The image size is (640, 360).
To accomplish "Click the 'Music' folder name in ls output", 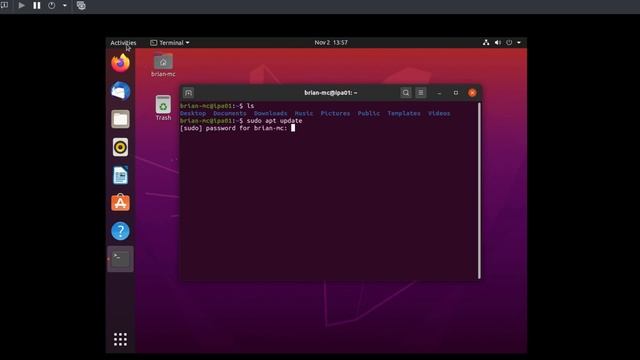I will click(x=304, y=113).
